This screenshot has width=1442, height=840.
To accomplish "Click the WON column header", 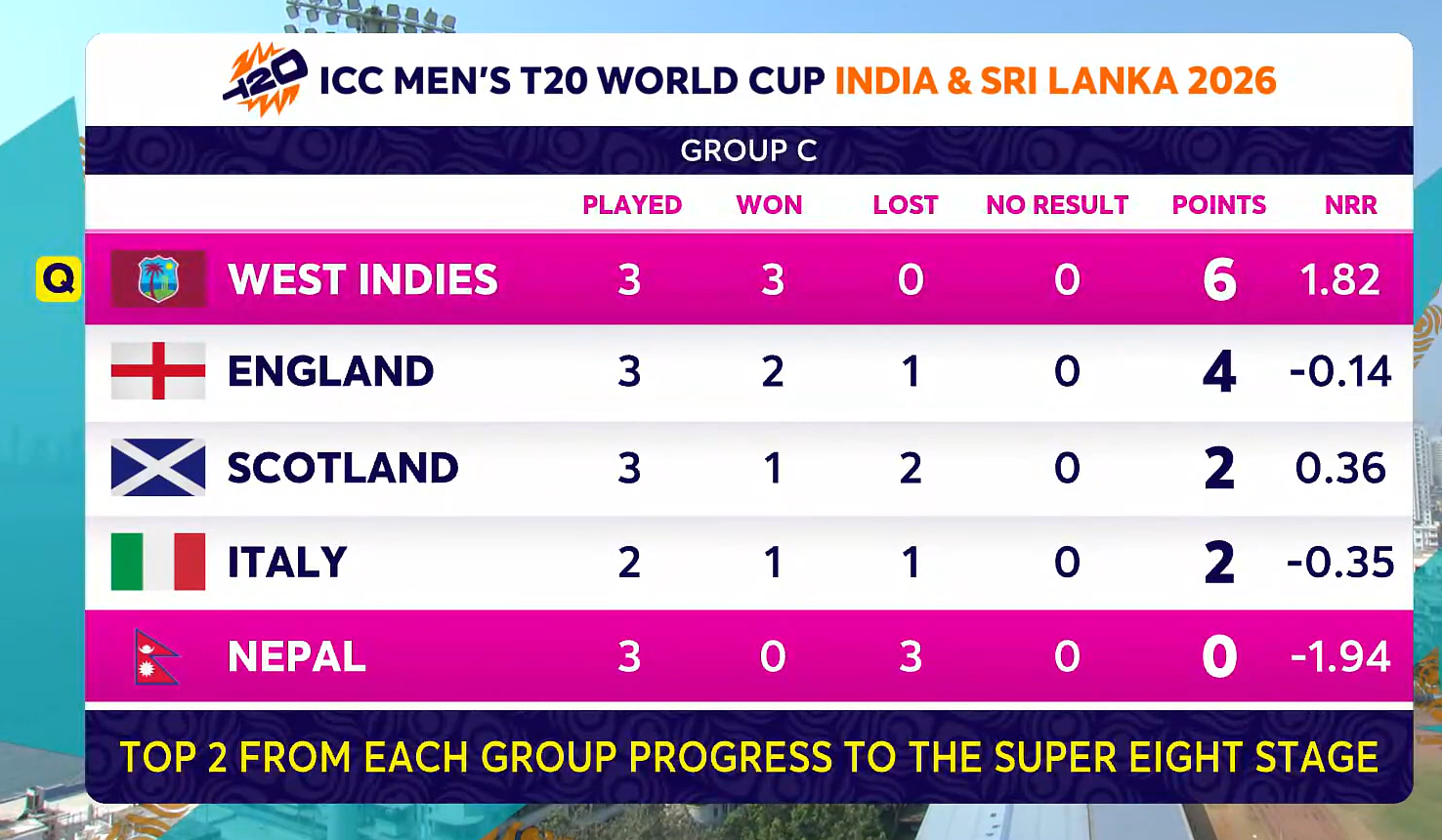I will tap(769, 205).
